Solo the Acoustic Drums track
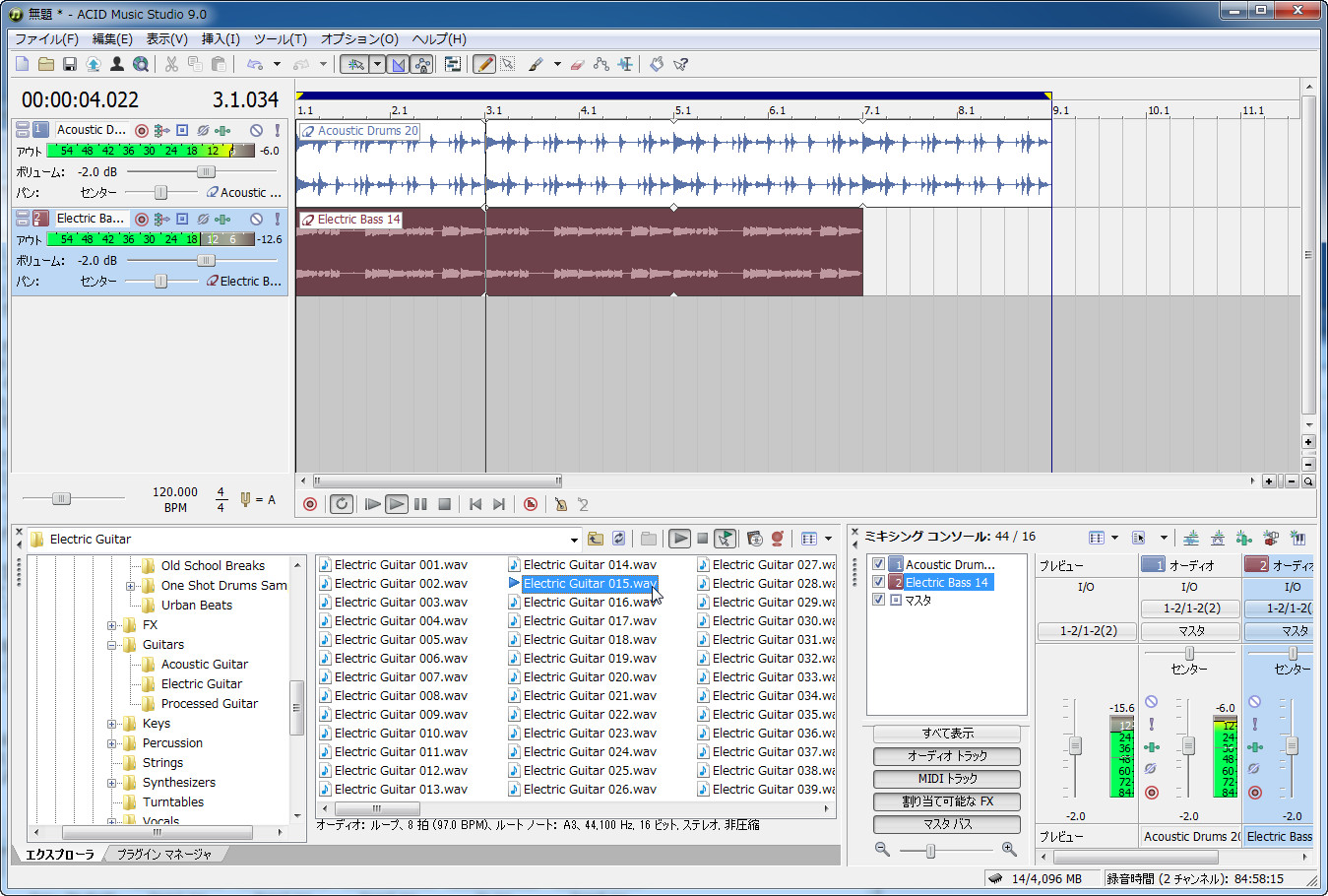Image resolution: width=1328 pixels, height=896 pixels. pos(278,130)
